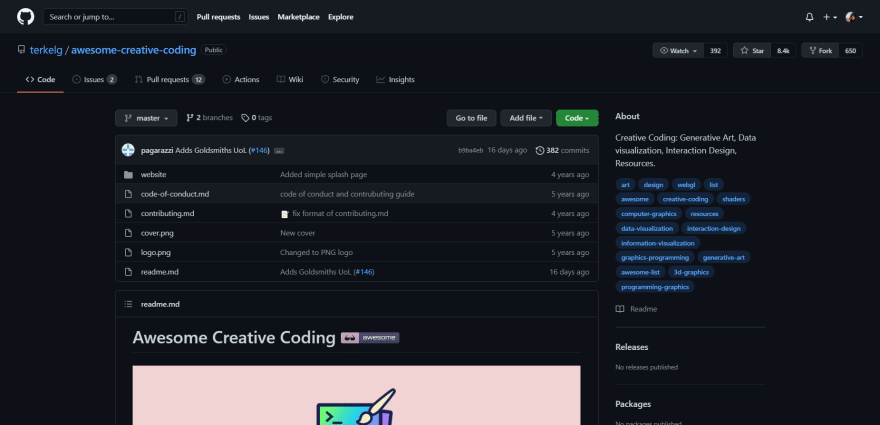Switch to the Pull requests repo tab
Screen dimensions: 880x425
pos(169,80)
